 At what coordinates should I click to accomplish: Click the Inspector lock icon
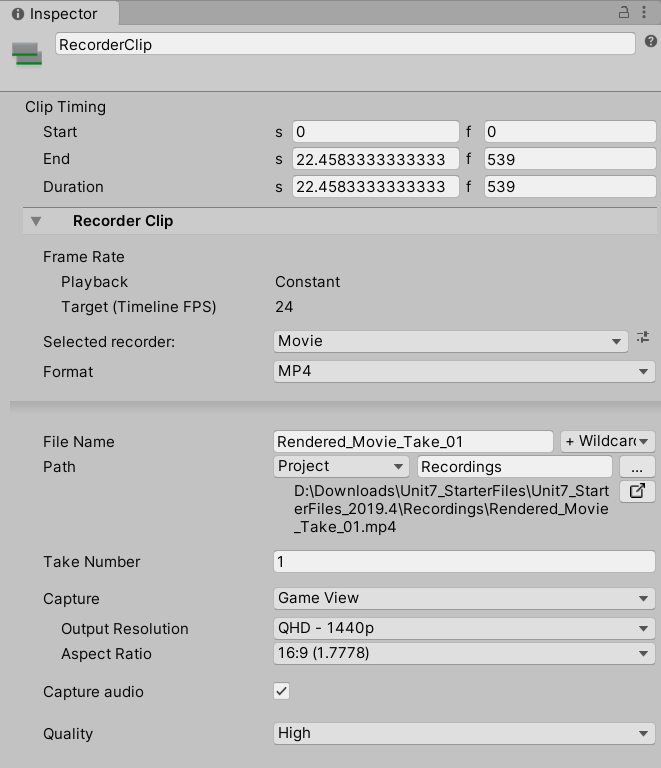click(624, 13)
